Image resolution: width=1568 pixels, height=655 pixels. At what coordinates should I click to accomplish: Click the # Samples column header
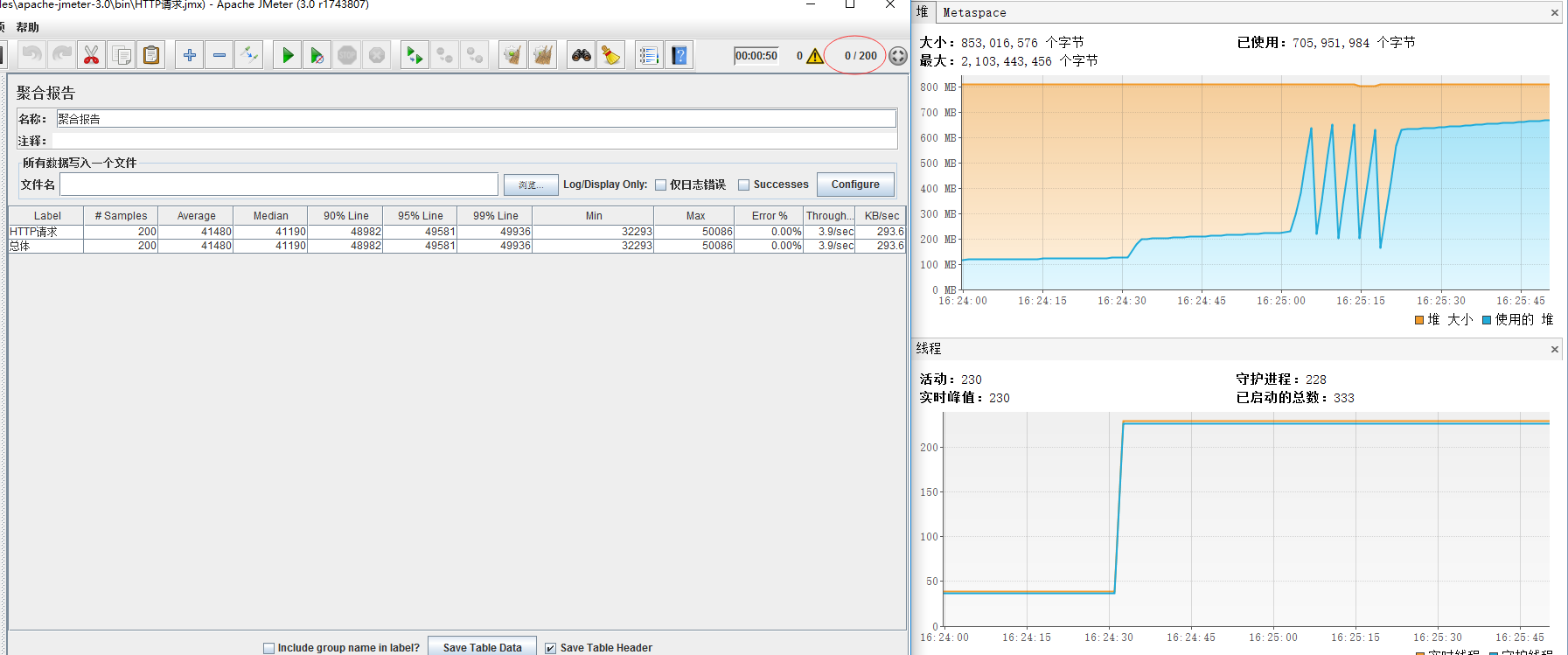pyautogui.click(x=122, y=216)
